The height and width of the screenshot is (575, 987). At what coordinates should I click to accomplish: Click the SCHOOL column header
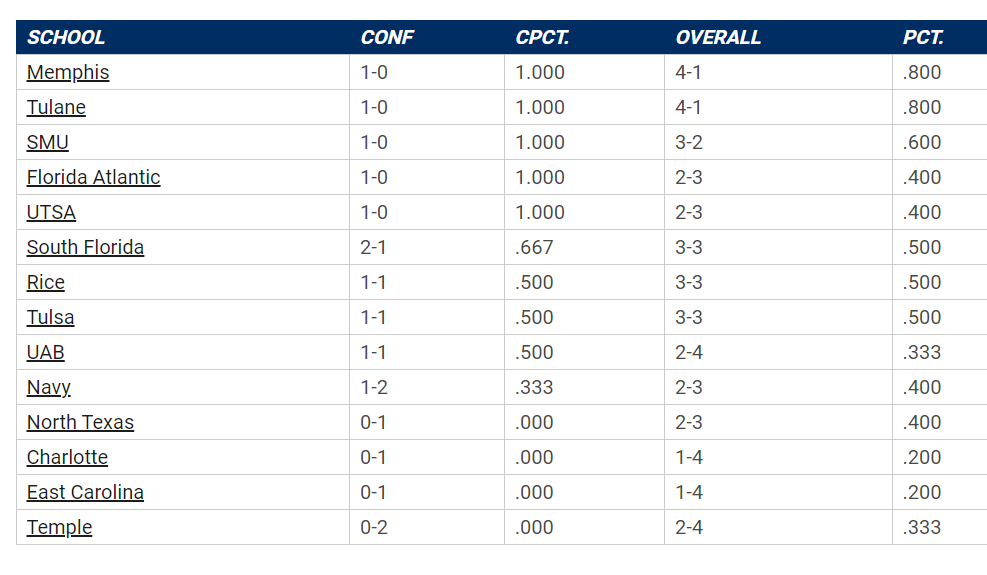(65, 37)
